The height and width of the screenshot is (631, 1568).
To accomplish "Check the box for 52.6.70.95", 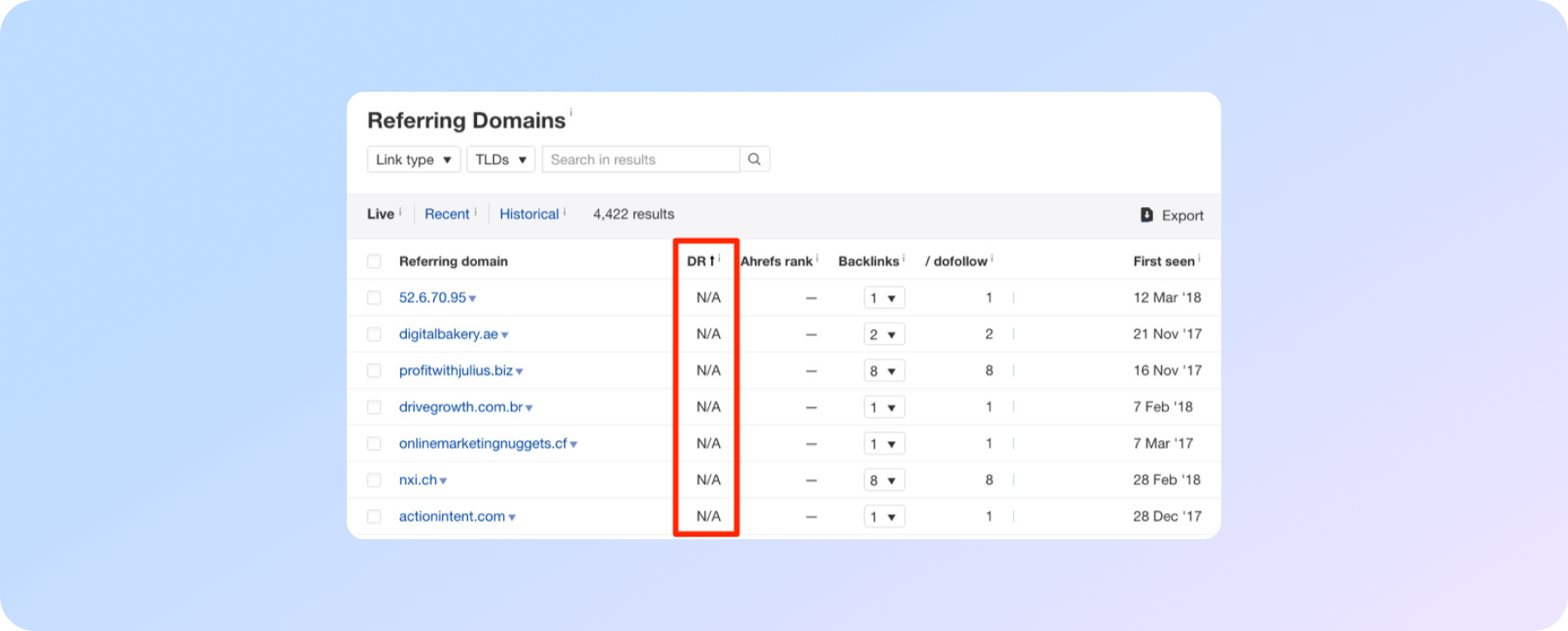I will [x=374, y=298].
